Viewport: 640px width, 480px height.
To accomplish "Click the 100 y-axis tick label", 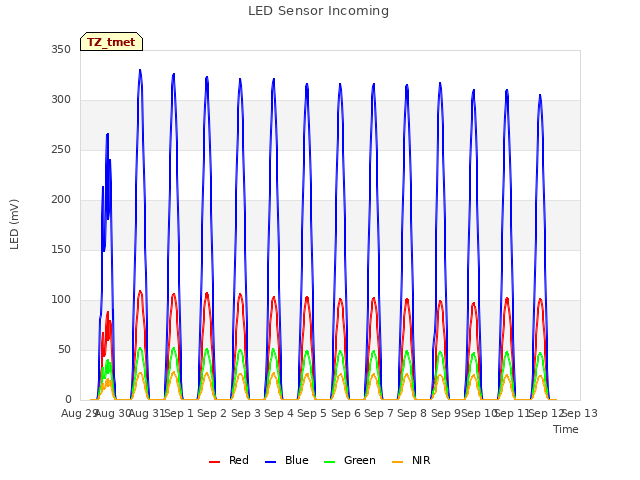I will click(x=61, y=300).
